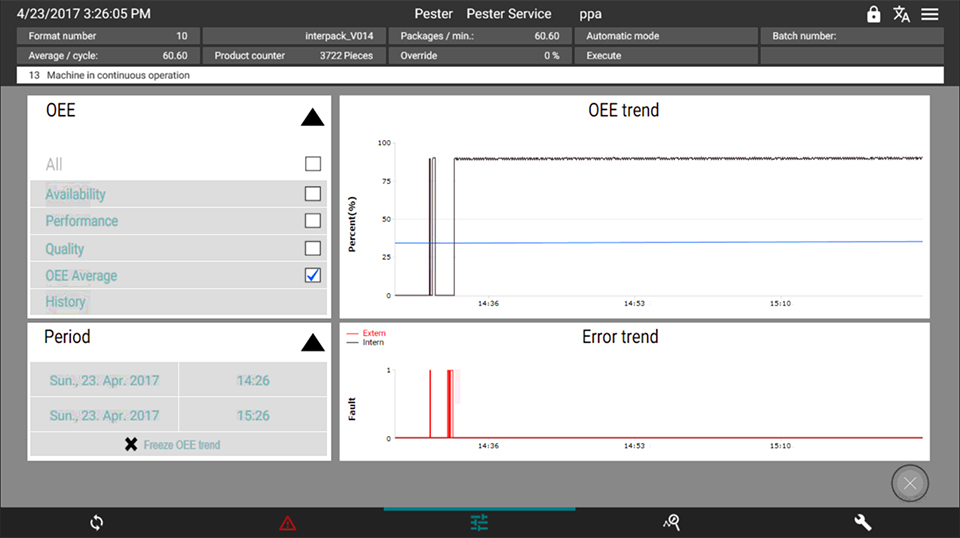This screenshot has height=538, width=960.
Task: Open the diagnostics magnifier icon
Action: [x=671, y=522]
